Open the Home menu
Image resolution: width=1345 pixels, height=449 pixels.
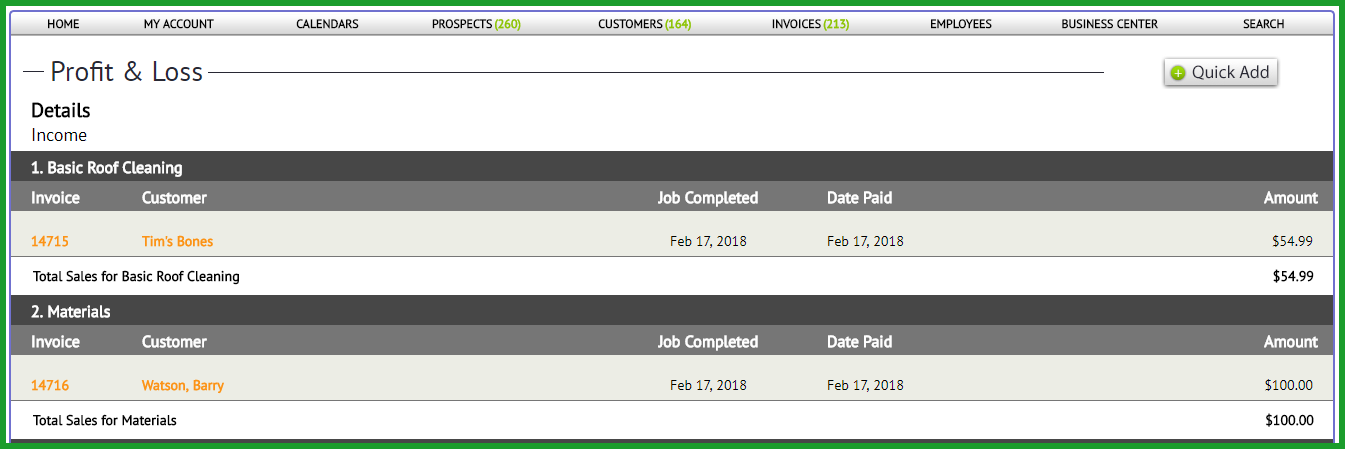point(63,24)
